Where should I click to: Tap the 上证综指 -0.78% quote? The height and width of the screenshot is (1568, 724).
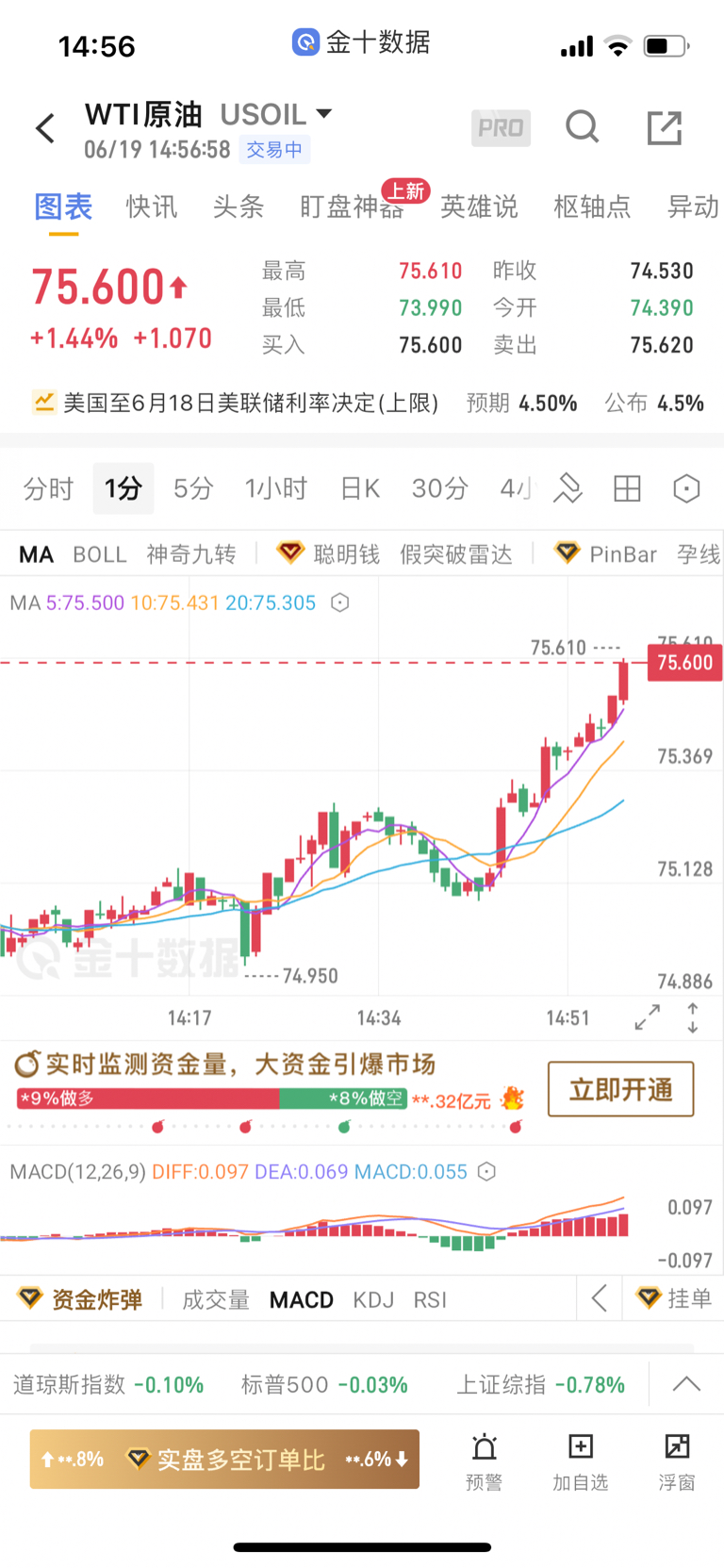pos(541,1384)
